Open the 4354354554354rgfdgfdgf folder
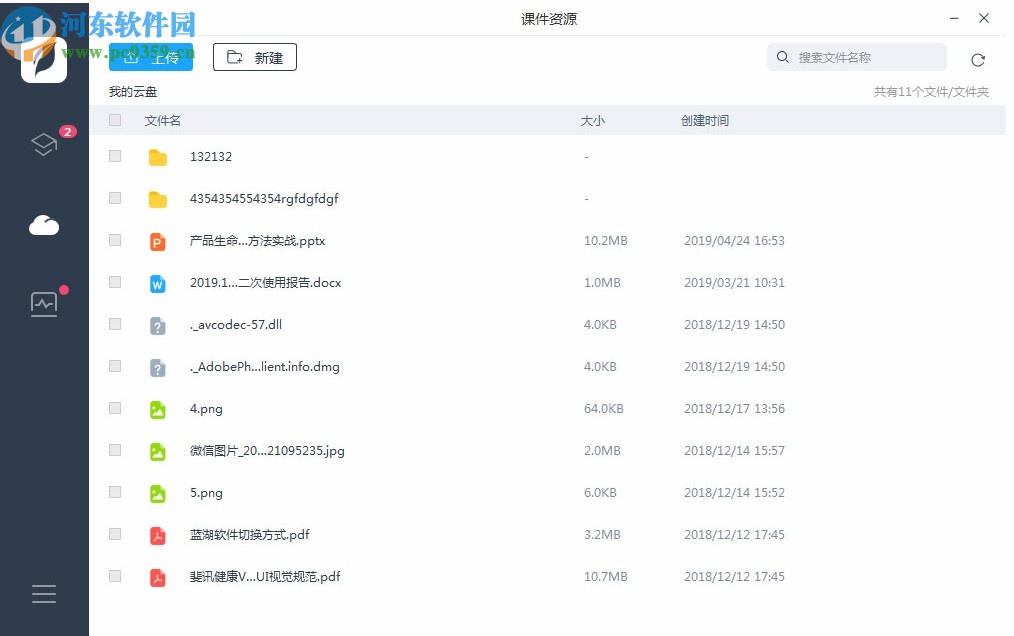Image resolution: width=1014 pixels, height=636 pixels. (x=264, y=199)
